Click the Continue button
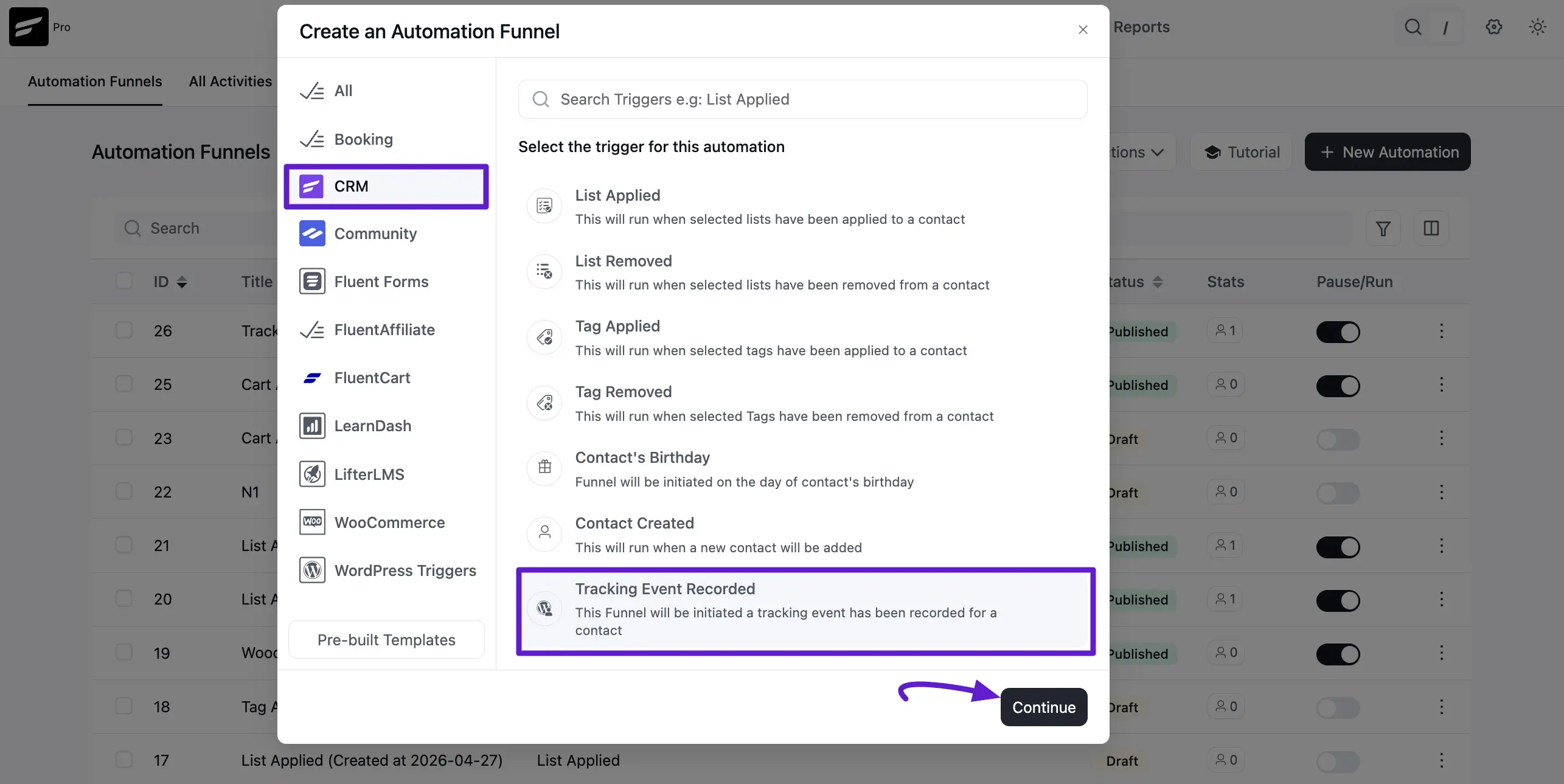Viewport: 1564px width, 784px height. tap(1044, 707)
